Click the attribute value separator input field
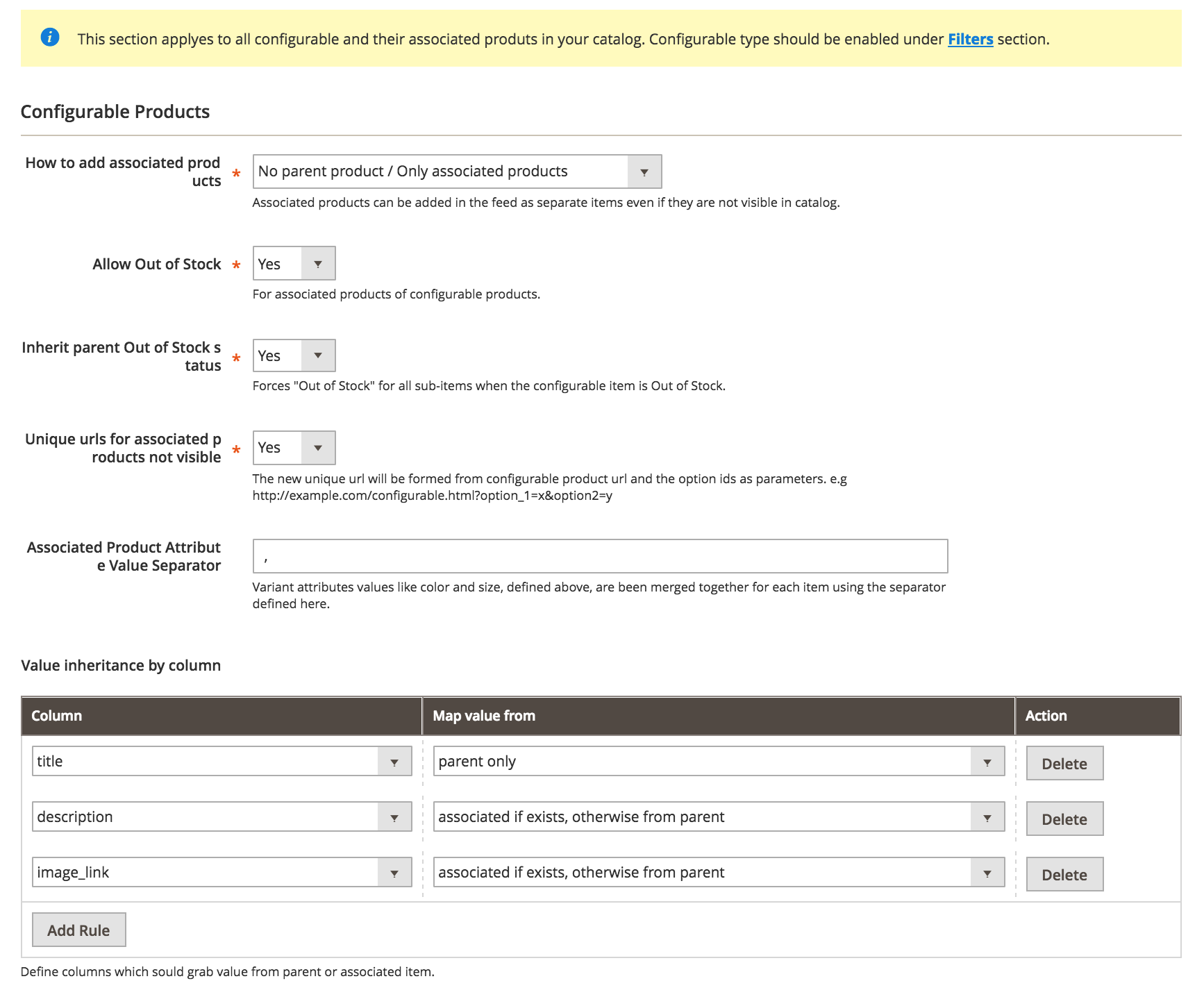Image resolution: width=1204 pixels, height=997 pixels. tap(600, 556)
